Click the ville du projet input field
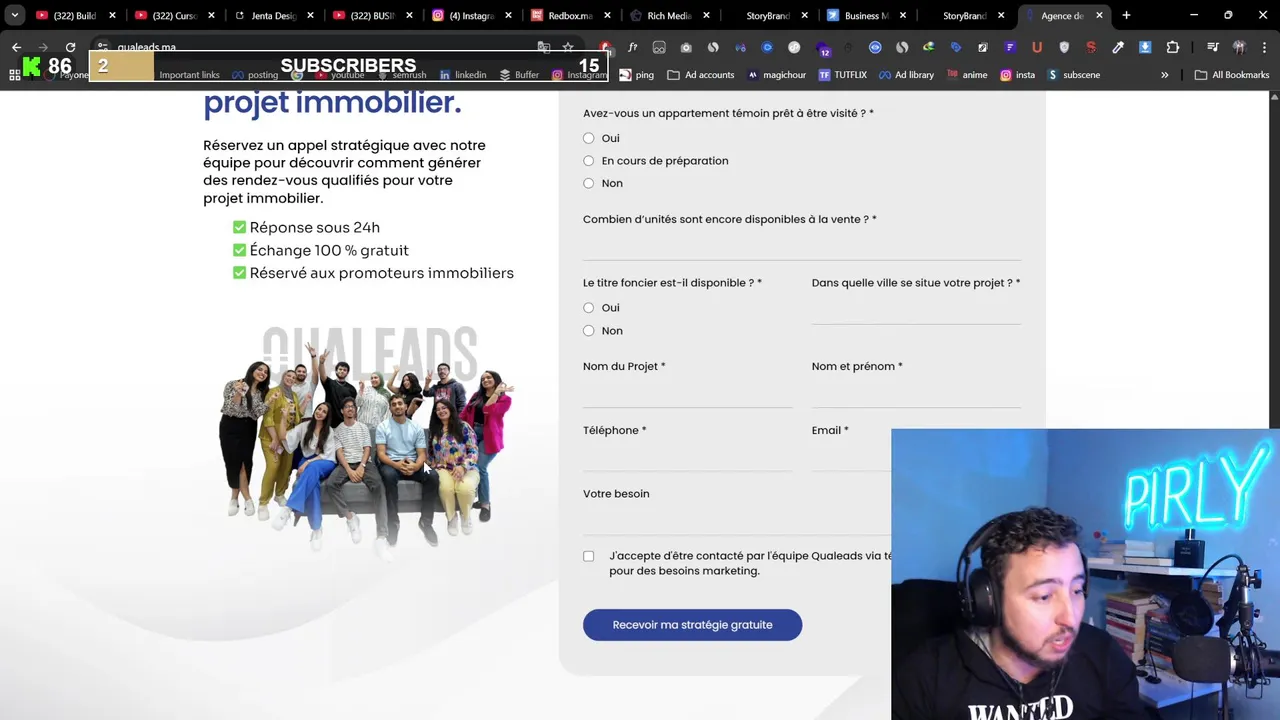 [x=916, y=310]
